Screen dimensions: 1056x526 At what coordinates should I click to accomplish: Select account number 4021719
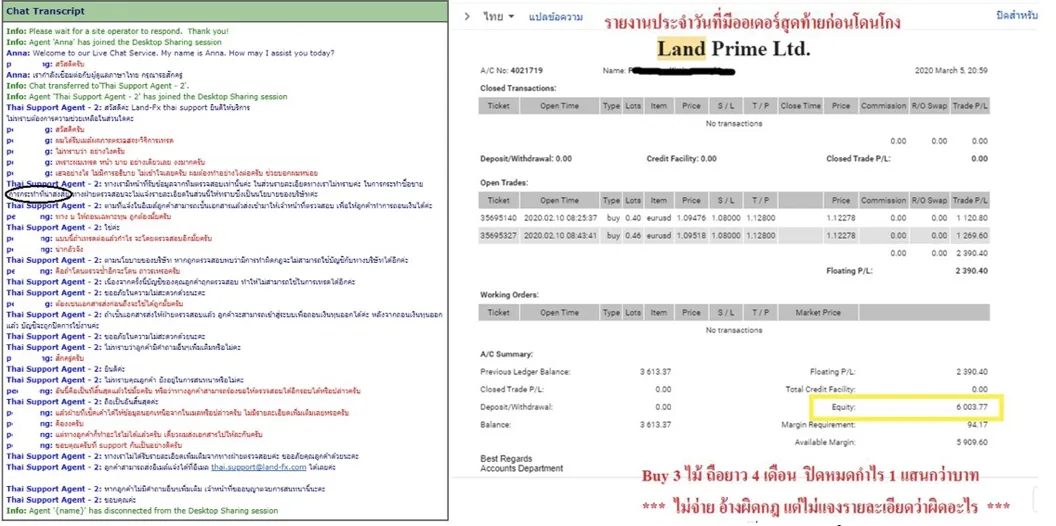point(527,70)
